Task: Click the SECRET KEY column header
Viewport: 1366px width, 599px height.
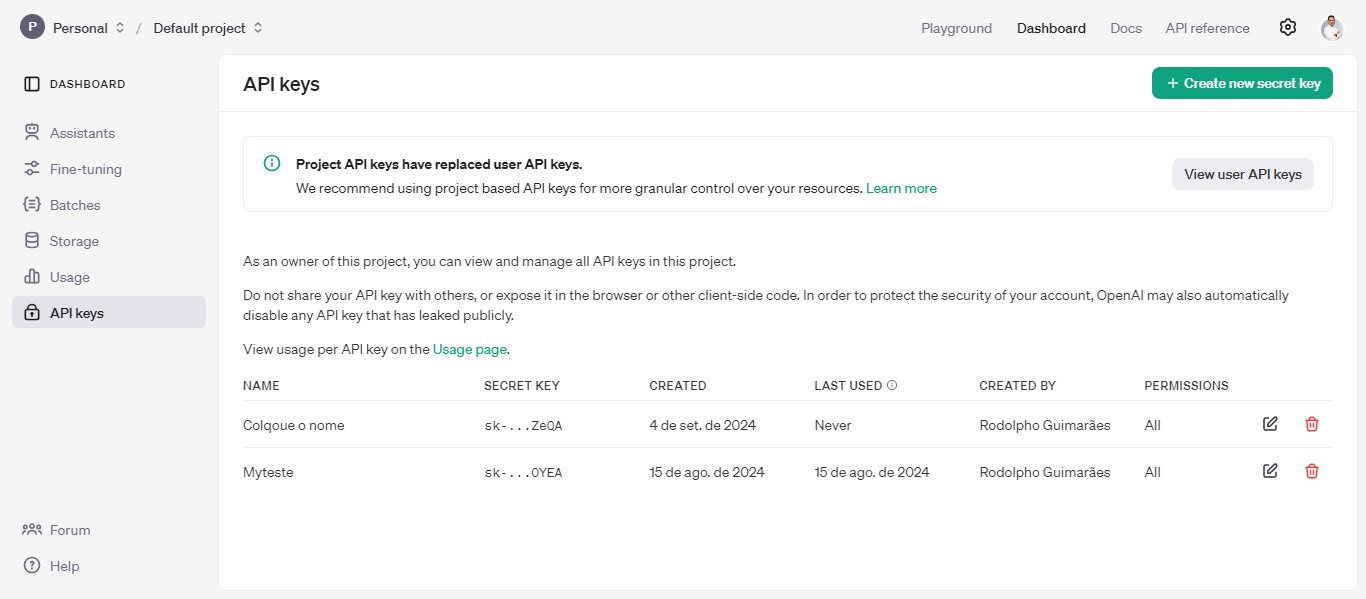Action: (522, 385)
